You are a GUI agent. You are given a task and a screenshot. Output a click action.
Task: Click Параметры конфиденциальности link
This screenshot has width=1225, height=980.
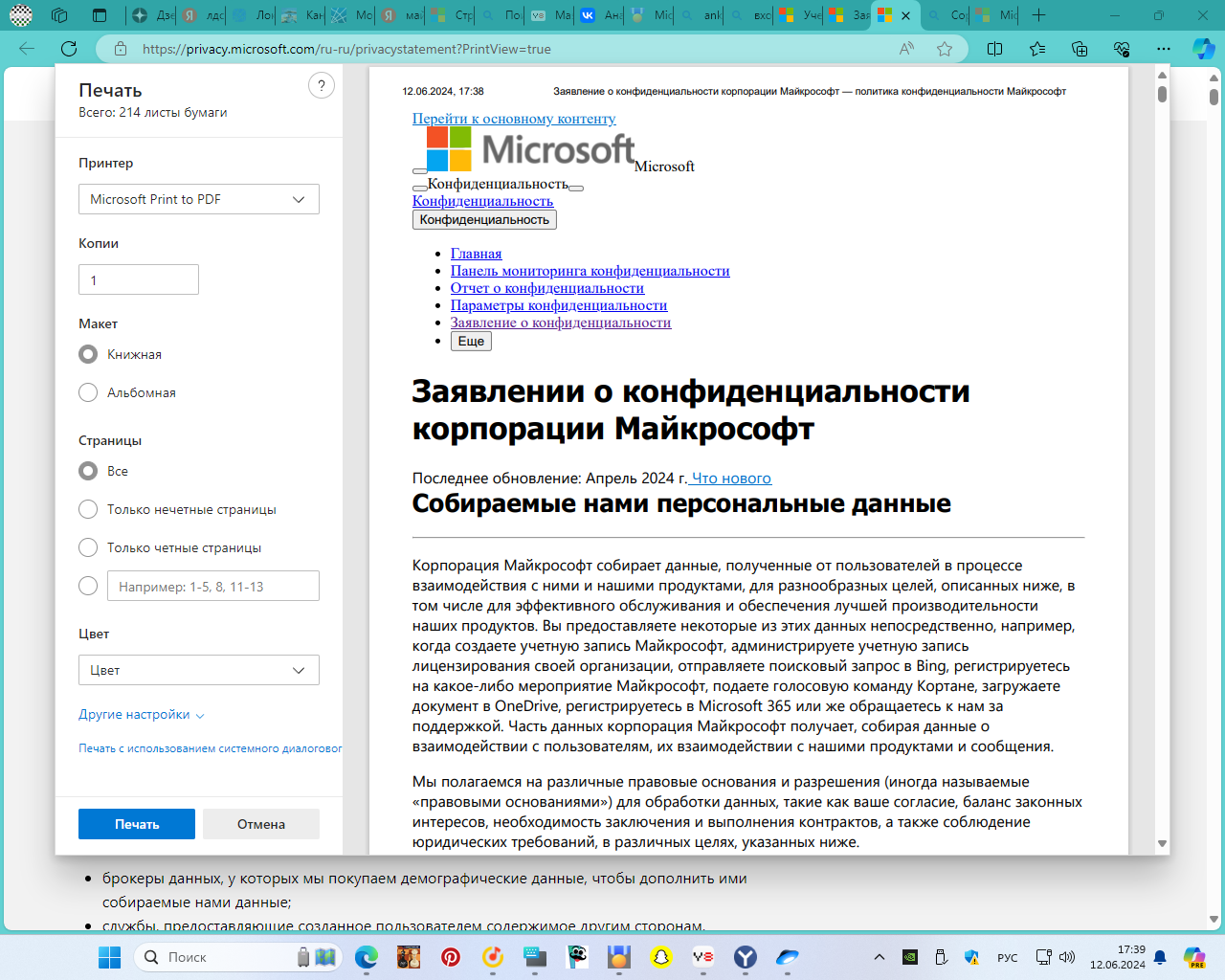tap(559, 305)
